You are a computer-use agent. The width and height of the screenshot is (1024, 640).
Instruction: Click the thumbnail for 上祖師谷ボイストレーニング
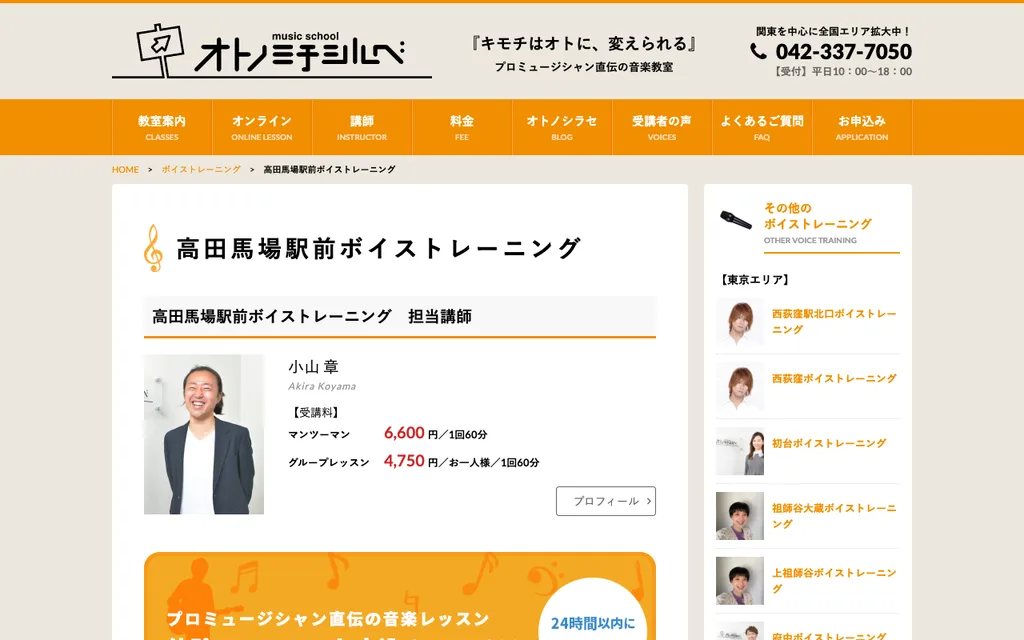pyautogui.click(x=740, y=581)
